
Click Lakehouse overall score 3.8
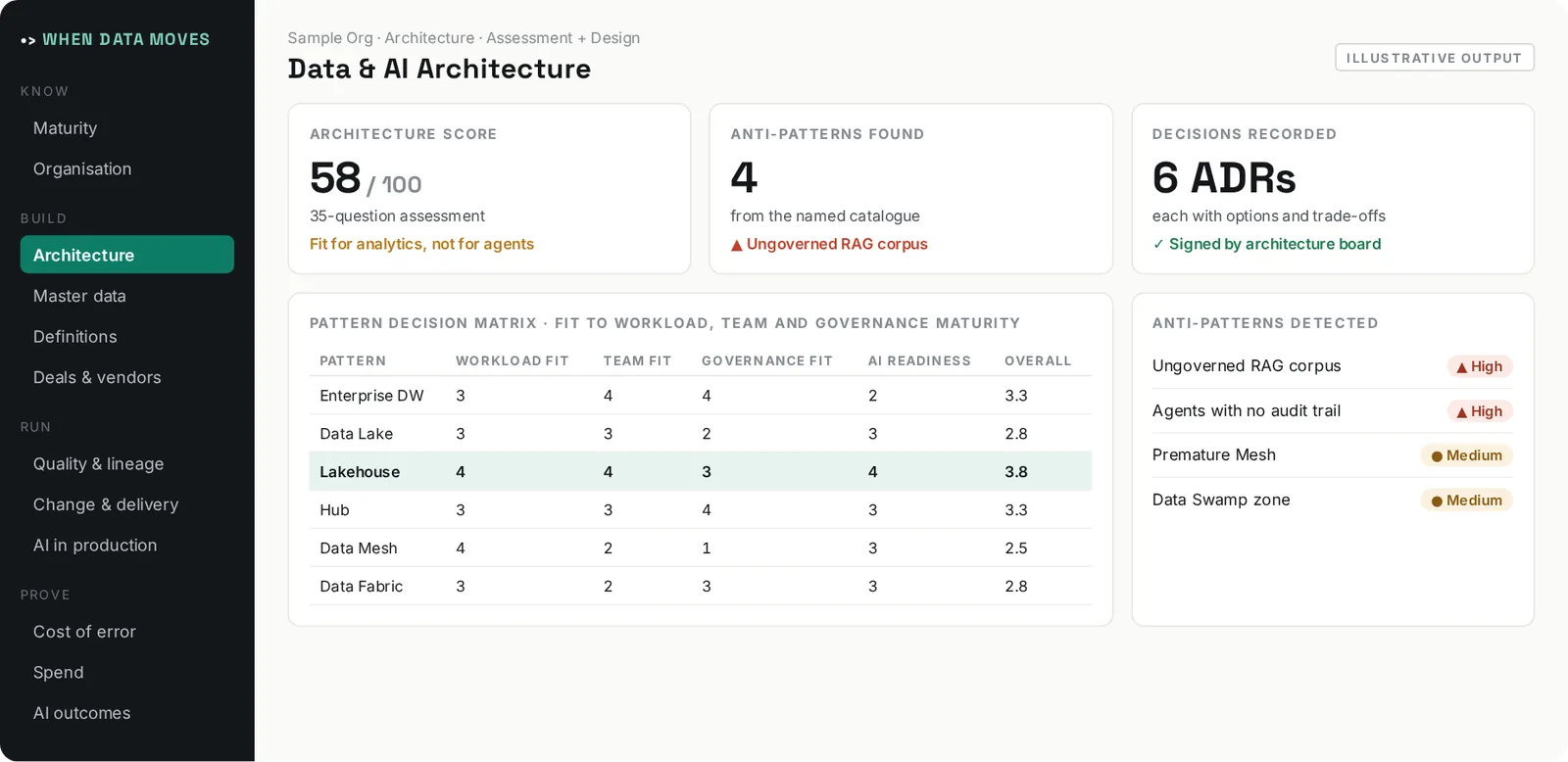[1016, 472]
